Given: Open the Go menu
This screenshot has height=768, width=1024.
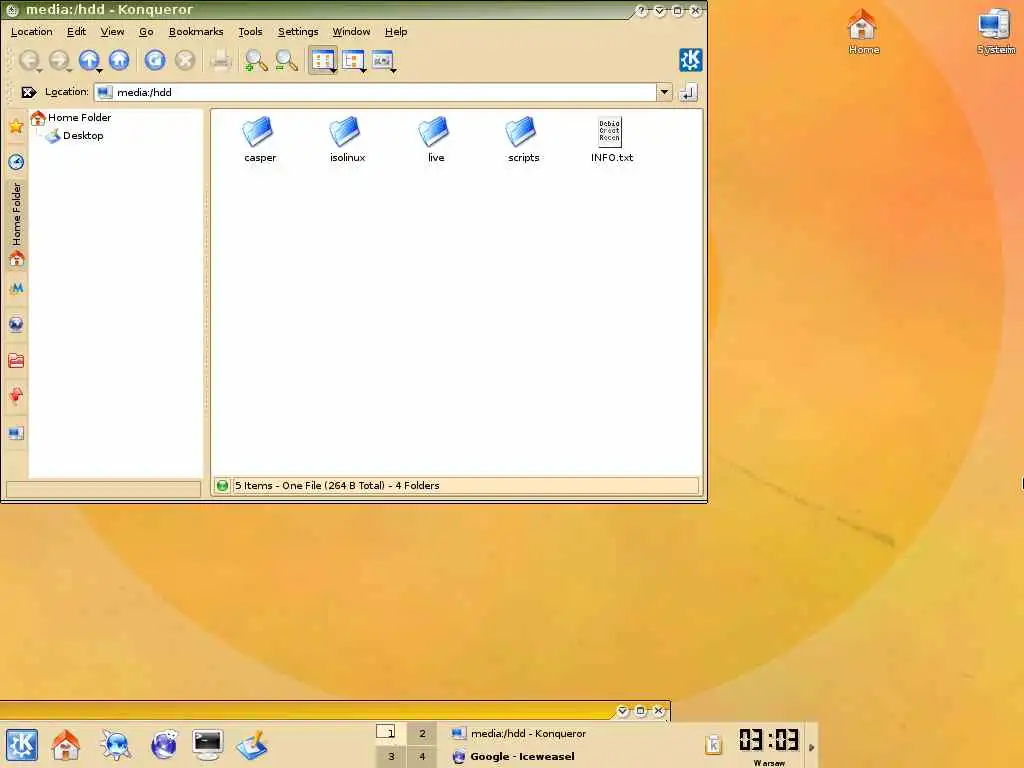Looking at the screenshot, I should click(146, 31).
